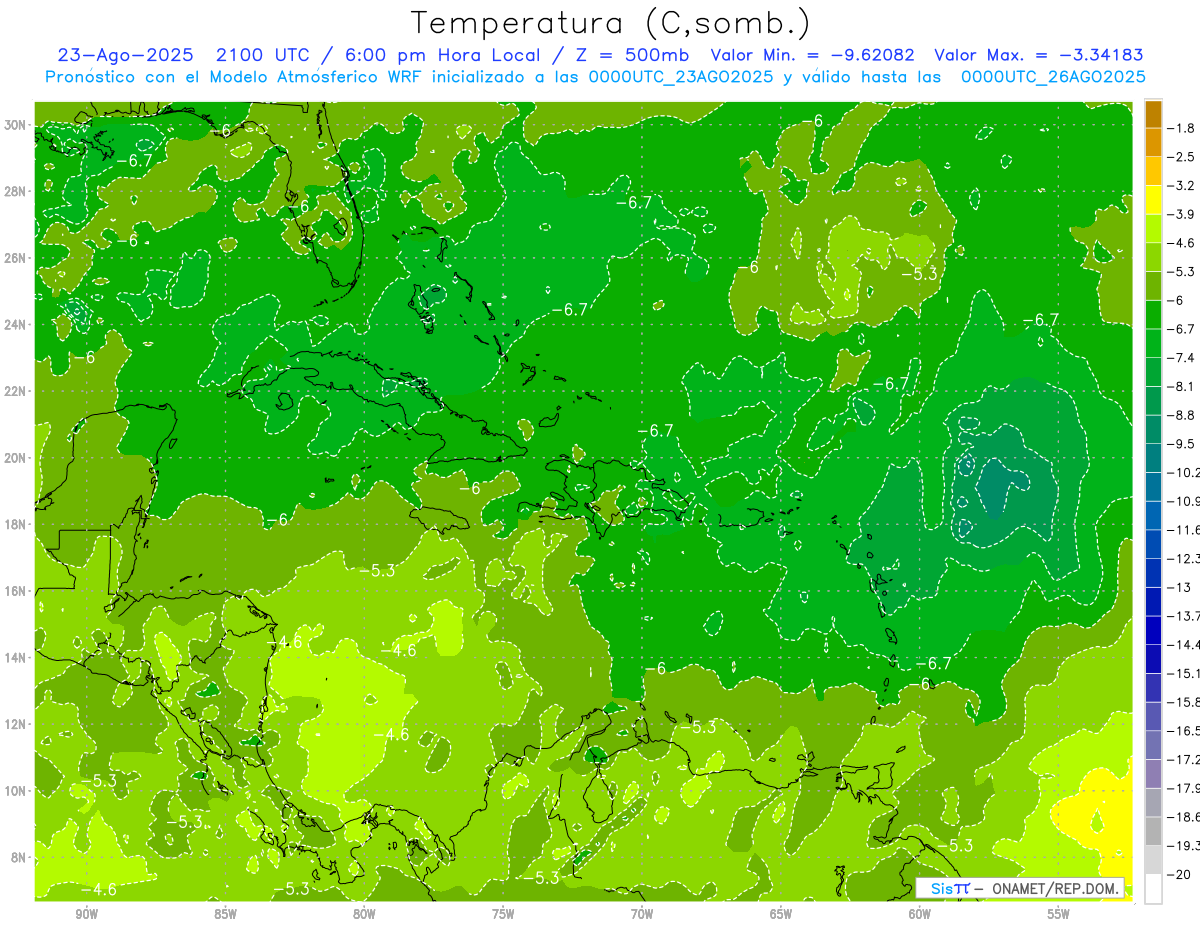Click the title "Temperatura (C,somb.)"
Screen dimensions: 1200x927
(x=610, y=24)
